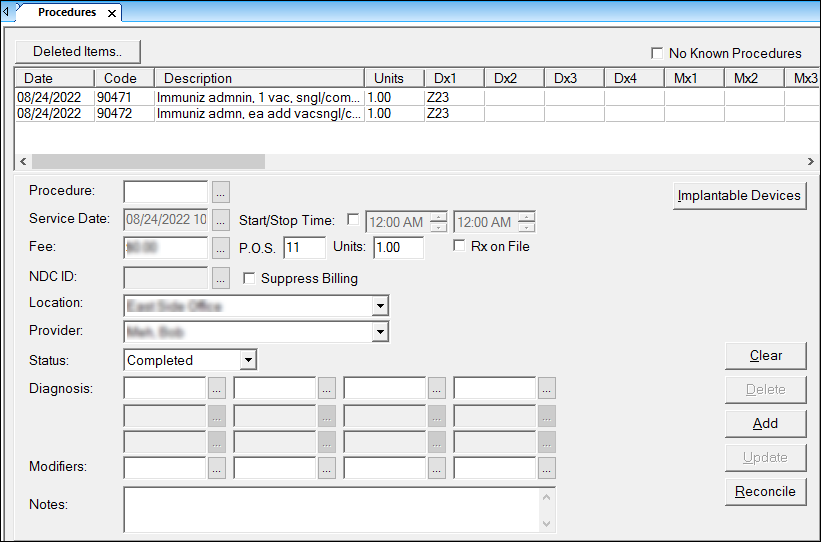Sort by the Date column header
821x542 pixels.
click(x=54, y=78)
